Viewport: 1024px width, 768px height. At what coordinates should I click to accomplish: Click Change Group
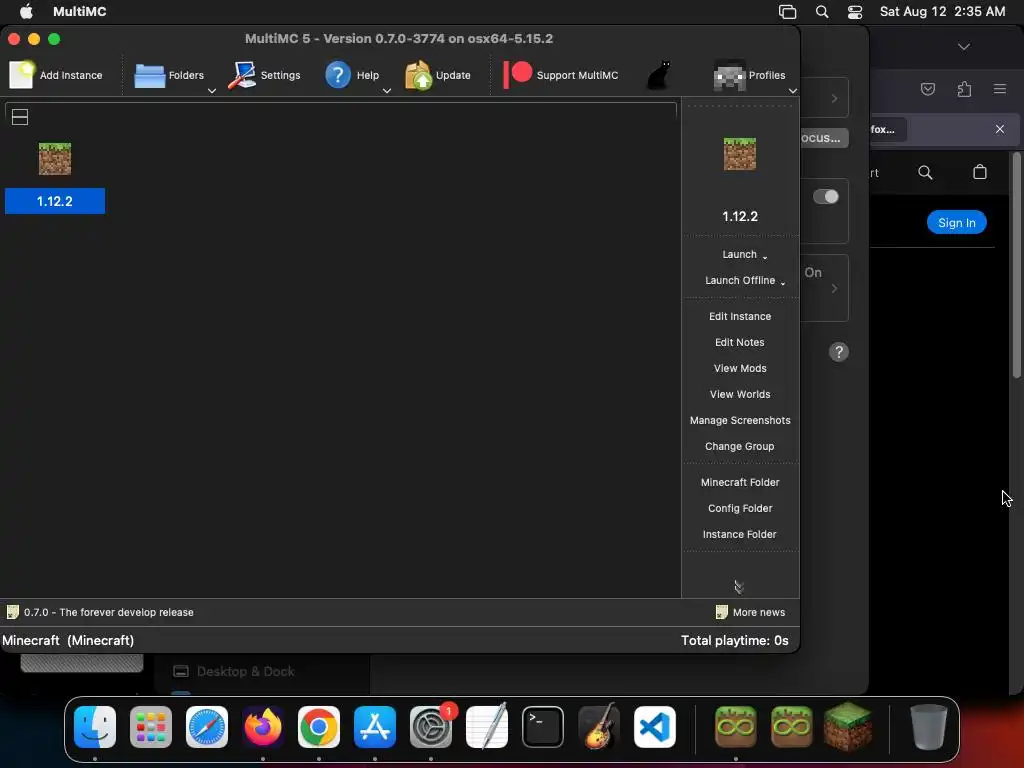pyautogui.click(x=740, y=446)
